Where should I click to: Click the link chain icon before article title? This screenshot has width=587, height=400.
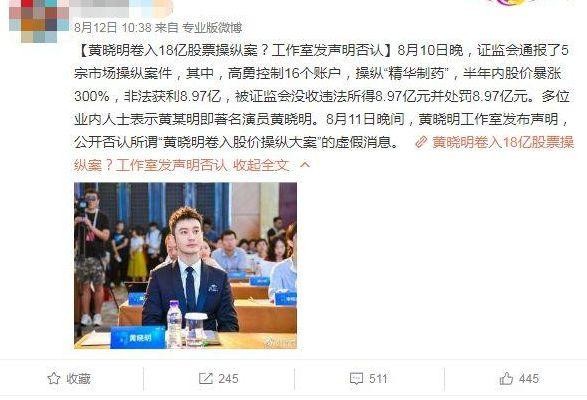pyautogui.click(x=421, y=142)
